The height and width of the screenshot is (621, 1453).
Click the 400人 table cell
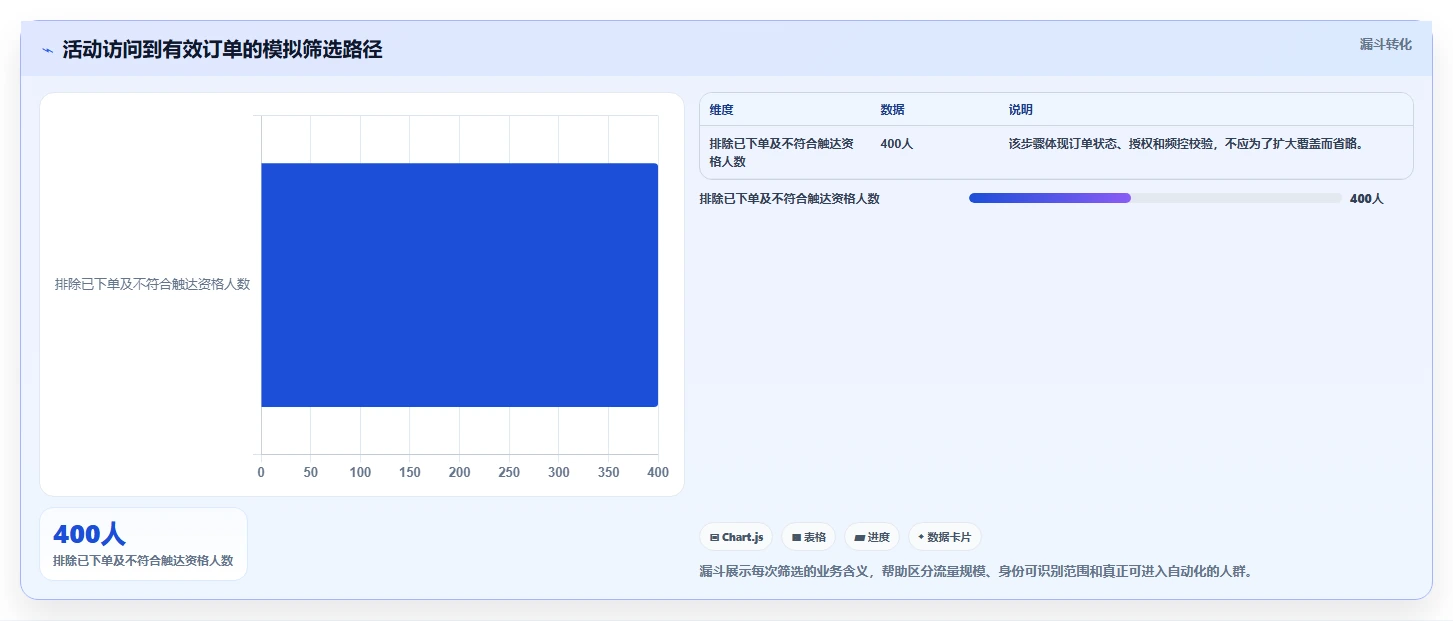(x=896, y=144)
